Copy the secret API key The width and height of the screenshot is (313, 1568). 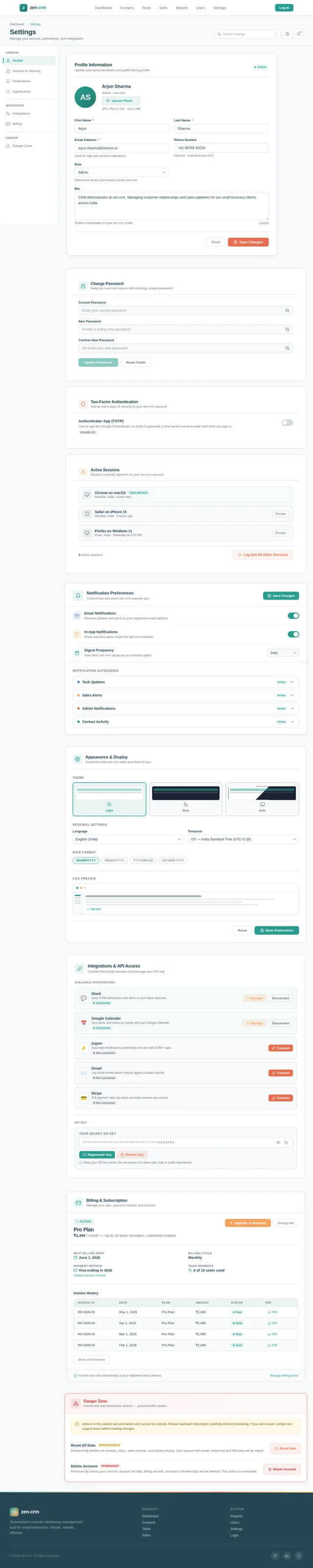click(x=286, y=1142)
